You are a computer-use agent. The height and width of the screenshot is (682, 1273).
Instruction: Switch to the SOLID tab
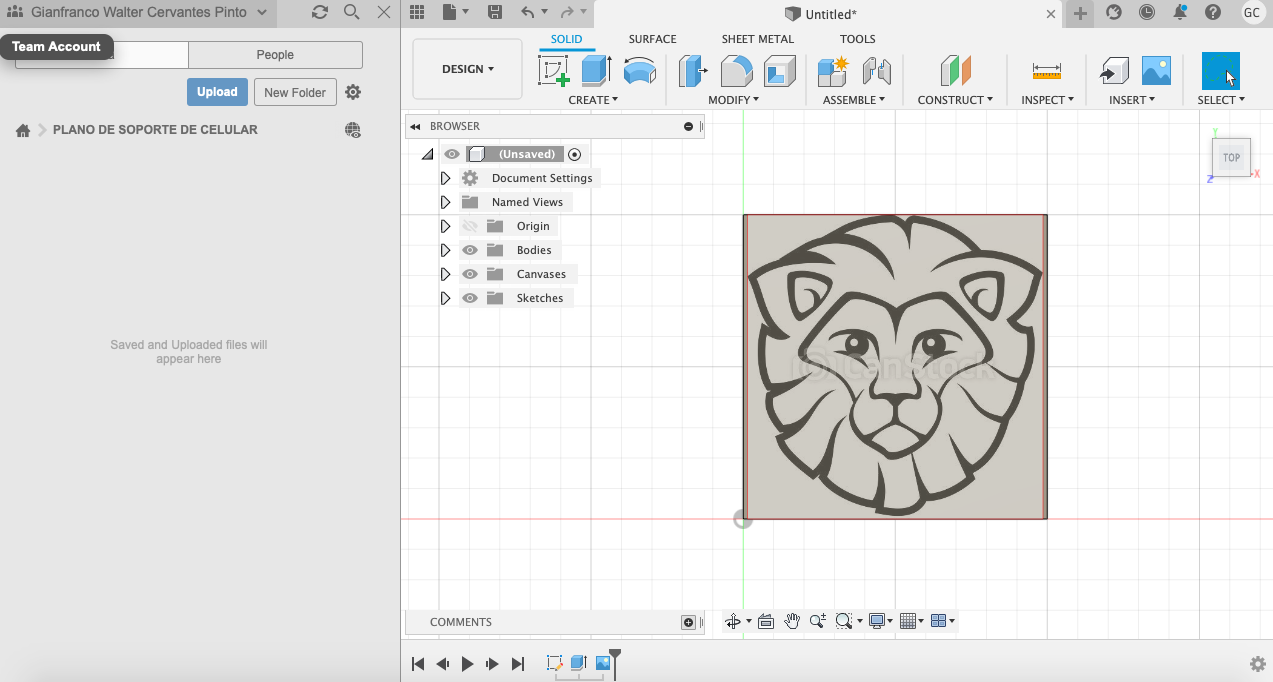(567, 39)
